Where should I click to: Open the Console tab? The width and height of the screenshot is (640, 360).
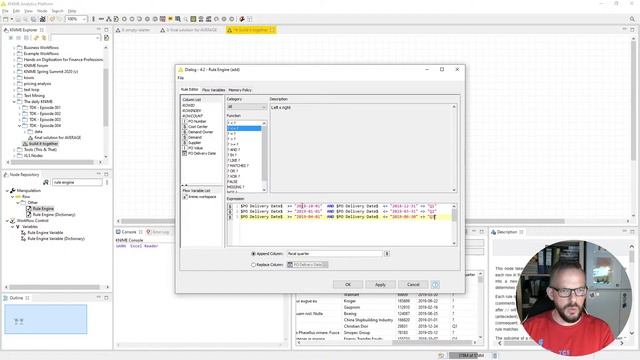point(129,232)
